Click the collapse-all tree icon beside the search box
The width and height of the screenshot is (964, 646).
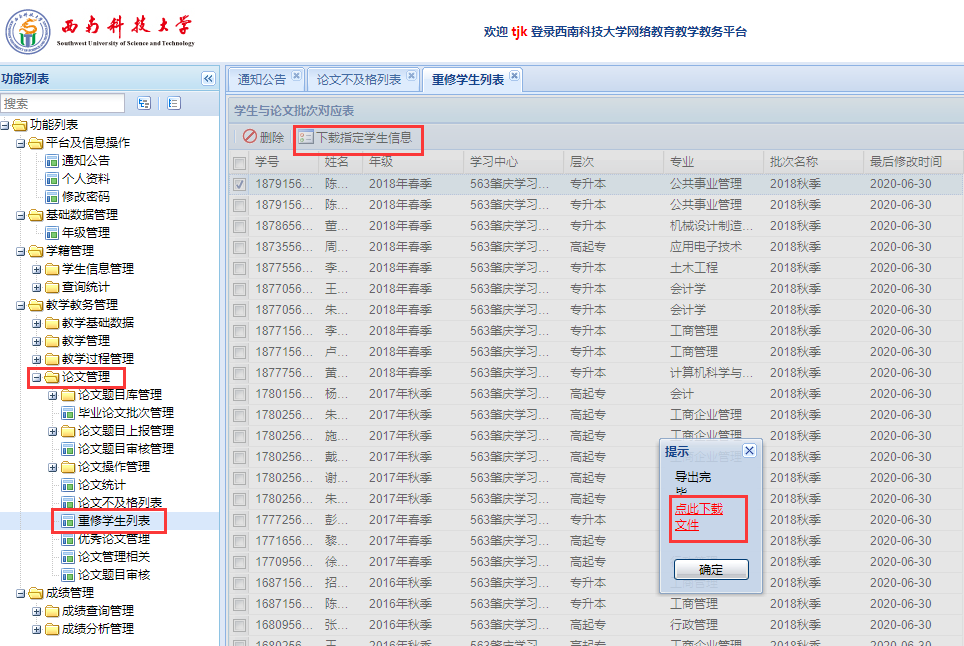click(174, 103)
